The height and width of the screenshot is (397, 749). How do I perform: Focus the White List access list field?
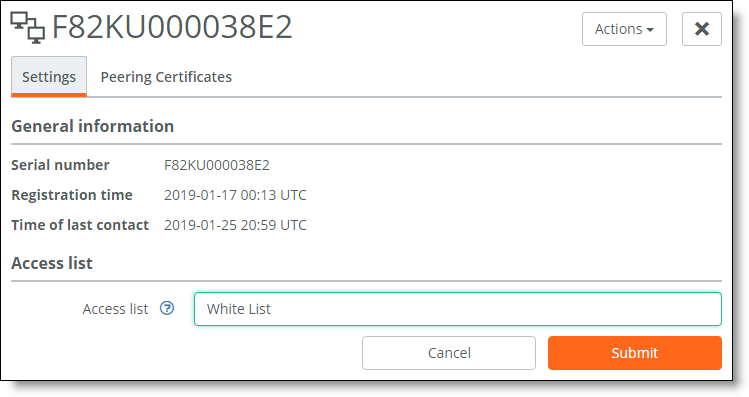458,309
